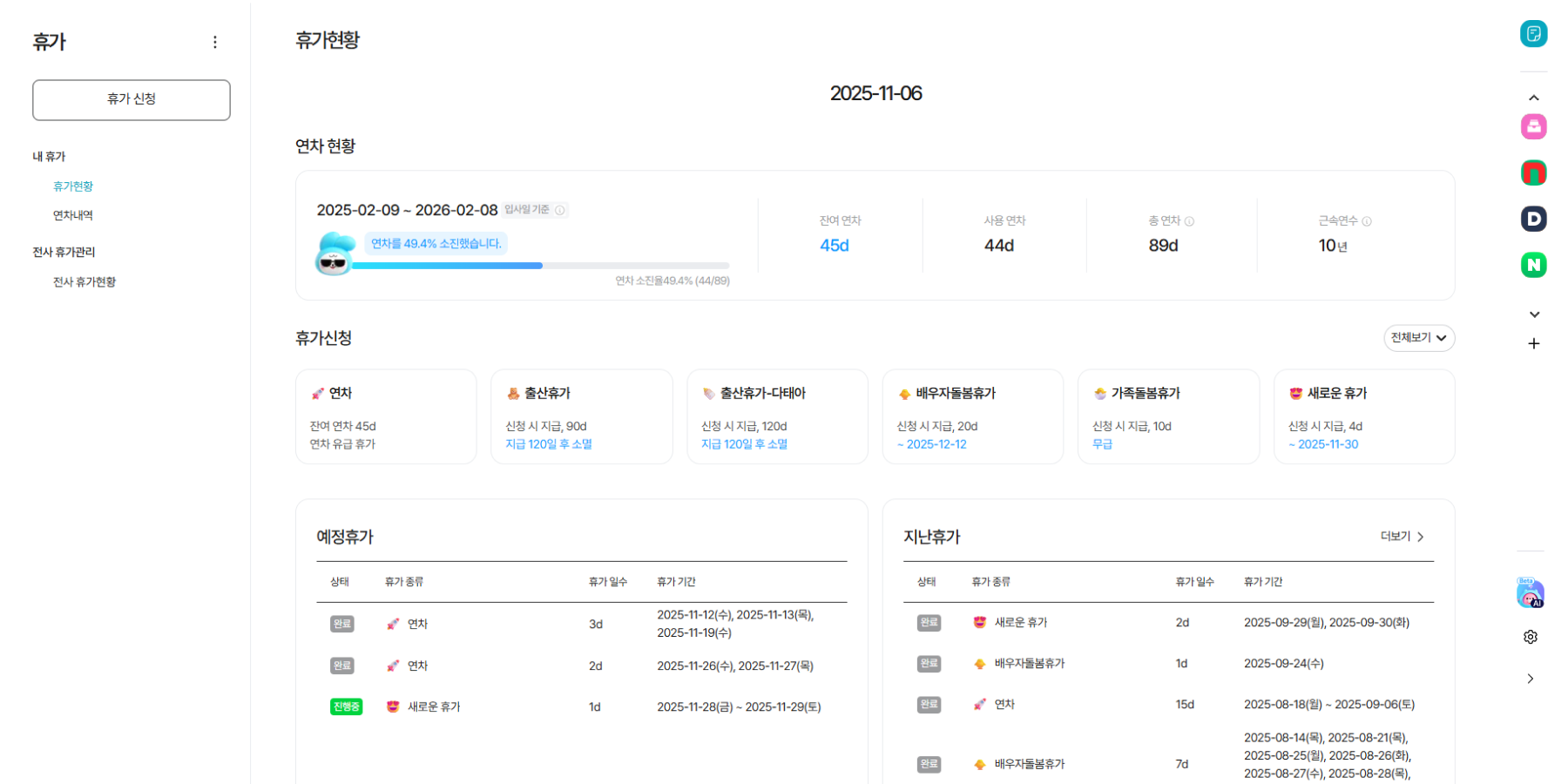Open the Beta AI assistant icon
This screenshot has height=784, width=1568.
tap(1530, 594)
